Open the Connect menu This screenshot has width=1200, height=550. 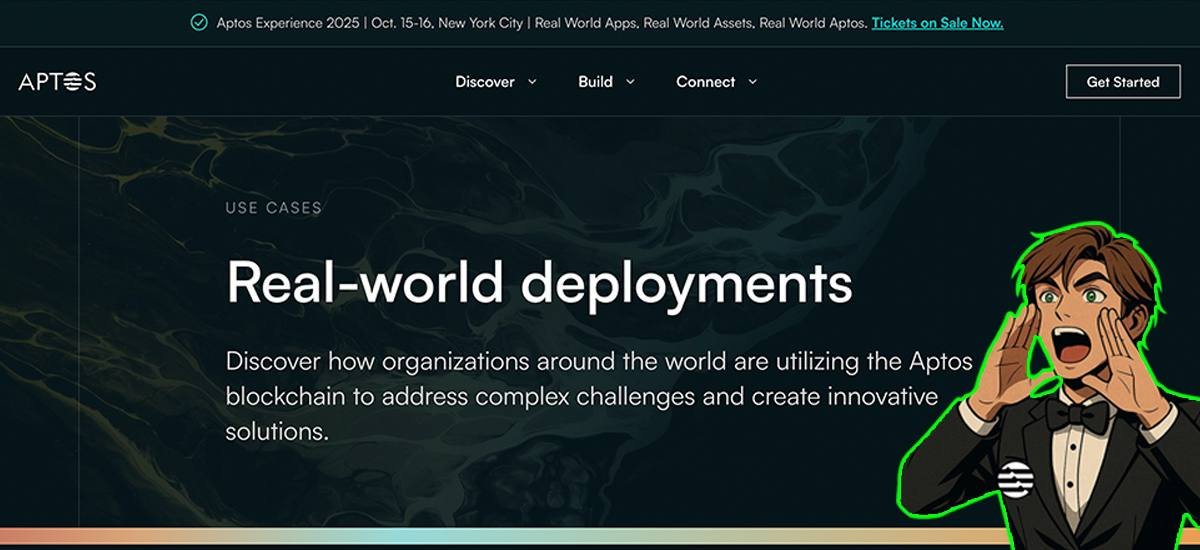[706, 82]
